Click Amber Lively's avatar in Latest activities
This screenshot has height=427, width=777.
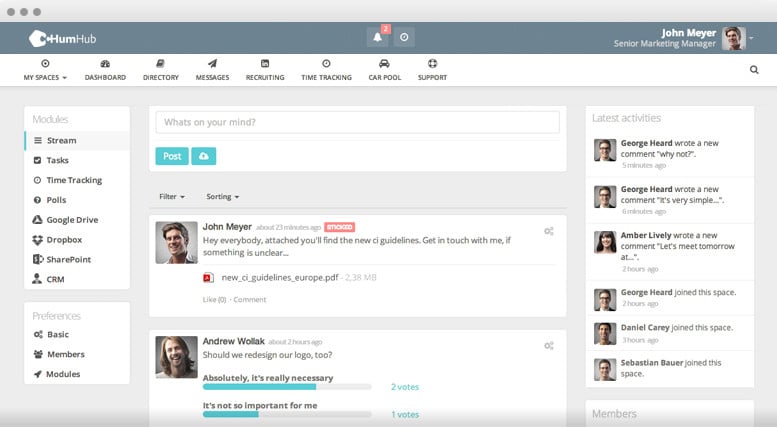[x=605, y=242]
